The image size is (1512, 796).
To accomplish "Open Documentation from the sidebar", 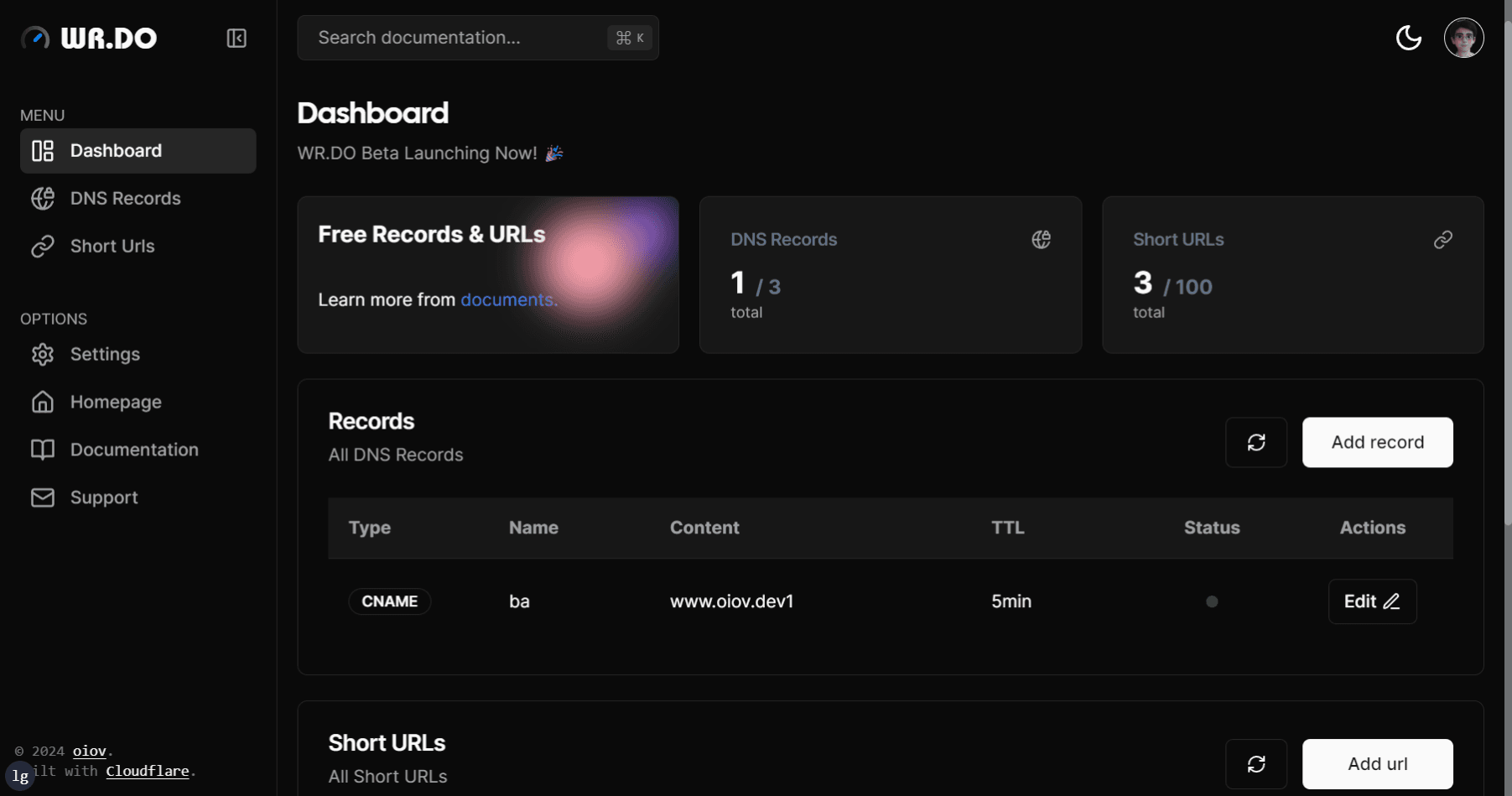I will point(134,450).
